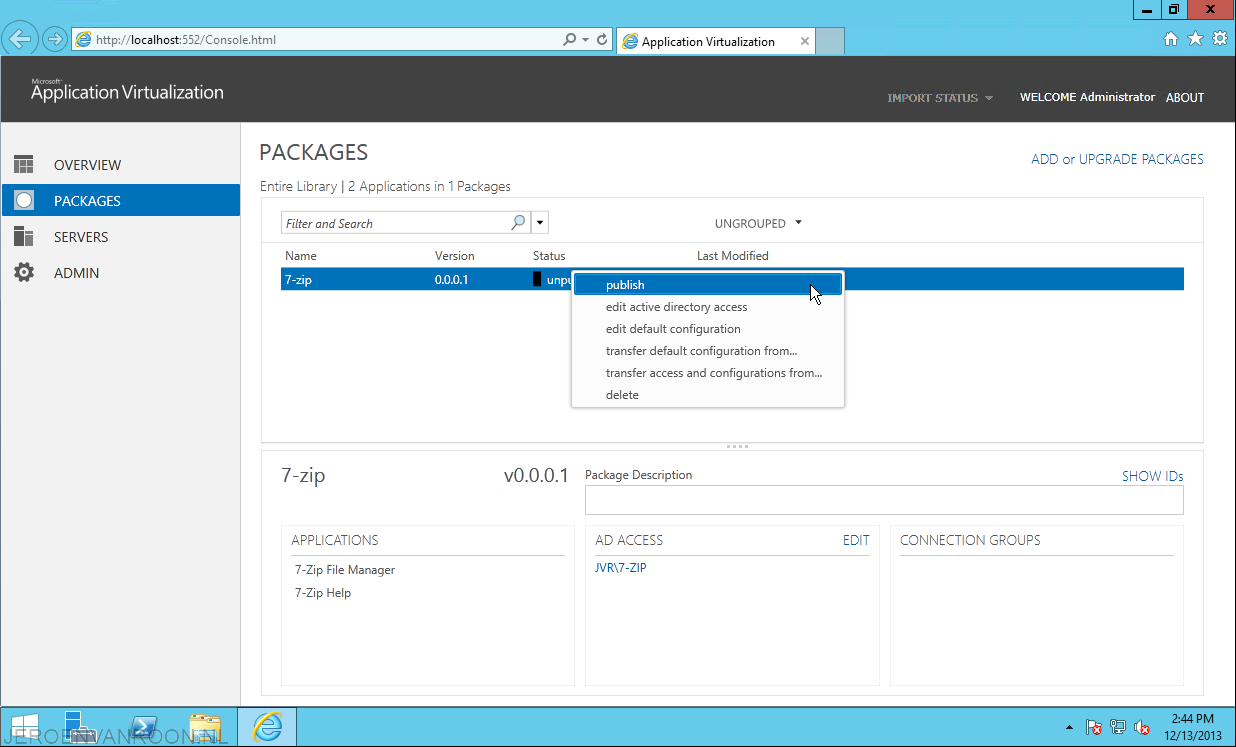Open volume speaker tray icon
The height and width of the screenshot is (747, 1236).
tap(1142, 727)
